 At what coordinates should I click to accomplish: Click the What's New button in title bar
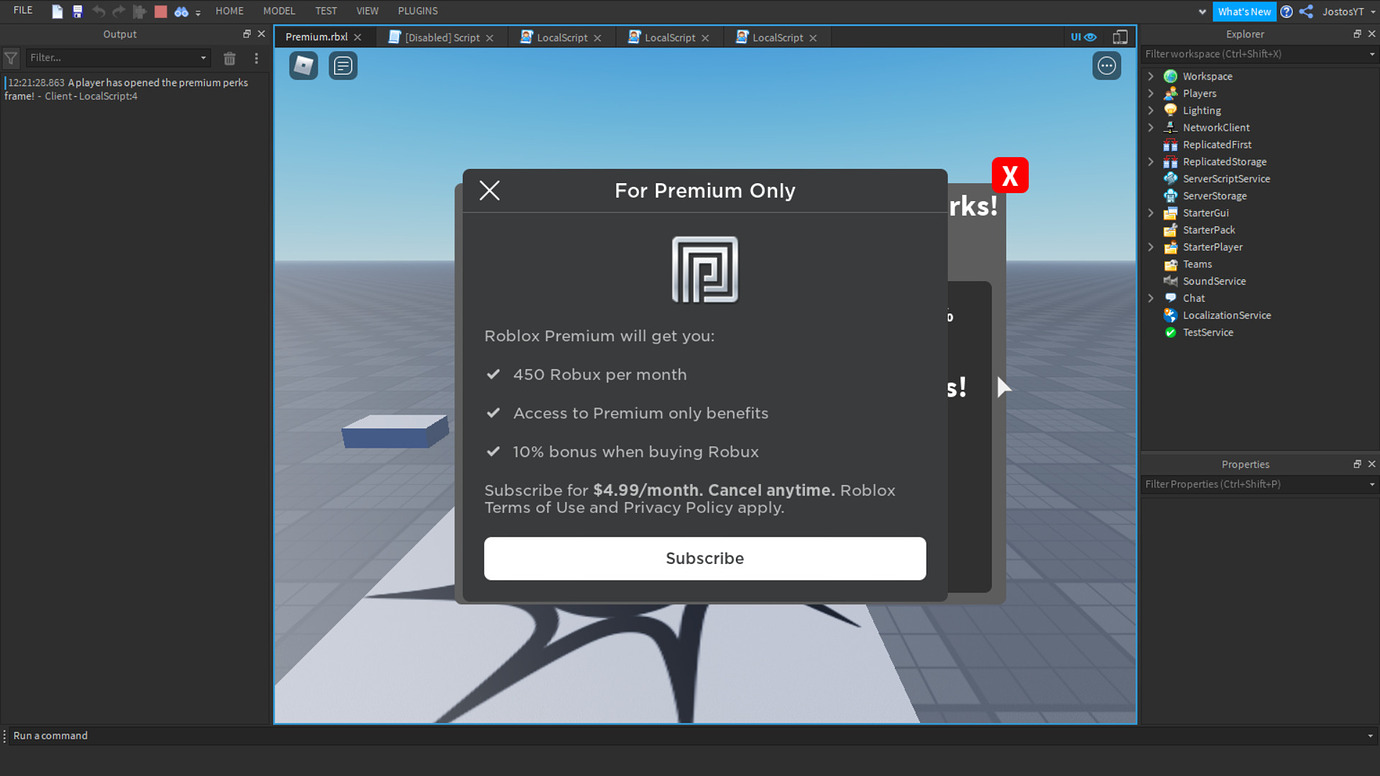tap(1244, 11)
